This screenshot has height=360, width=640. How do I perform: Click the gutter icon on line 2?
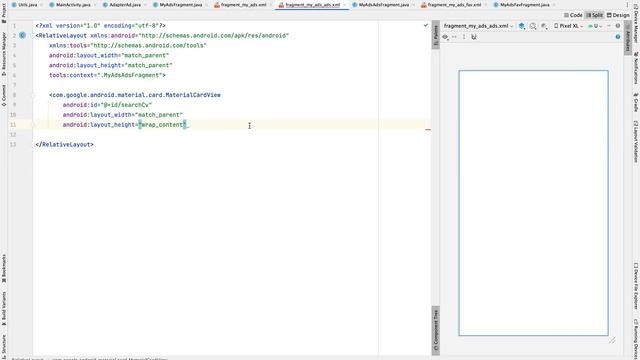(x=22, y=36)
